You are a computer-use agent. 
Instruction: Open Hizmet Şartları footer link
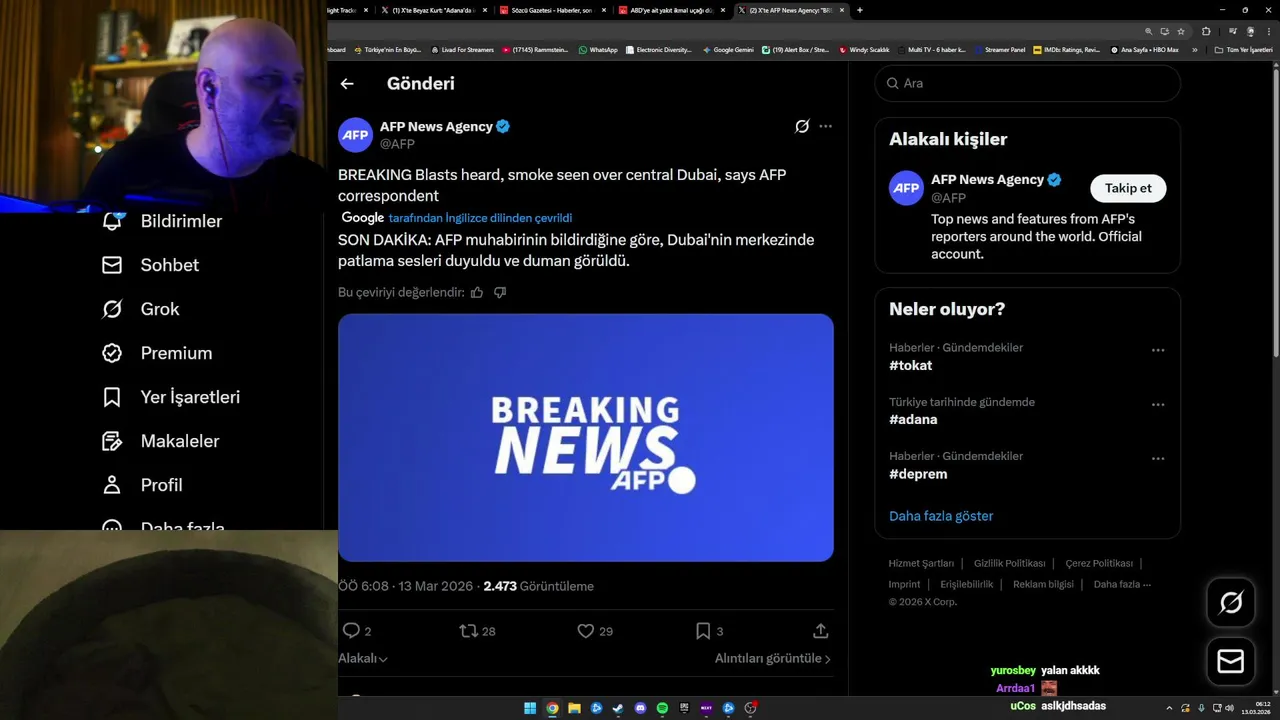[921, 563]
